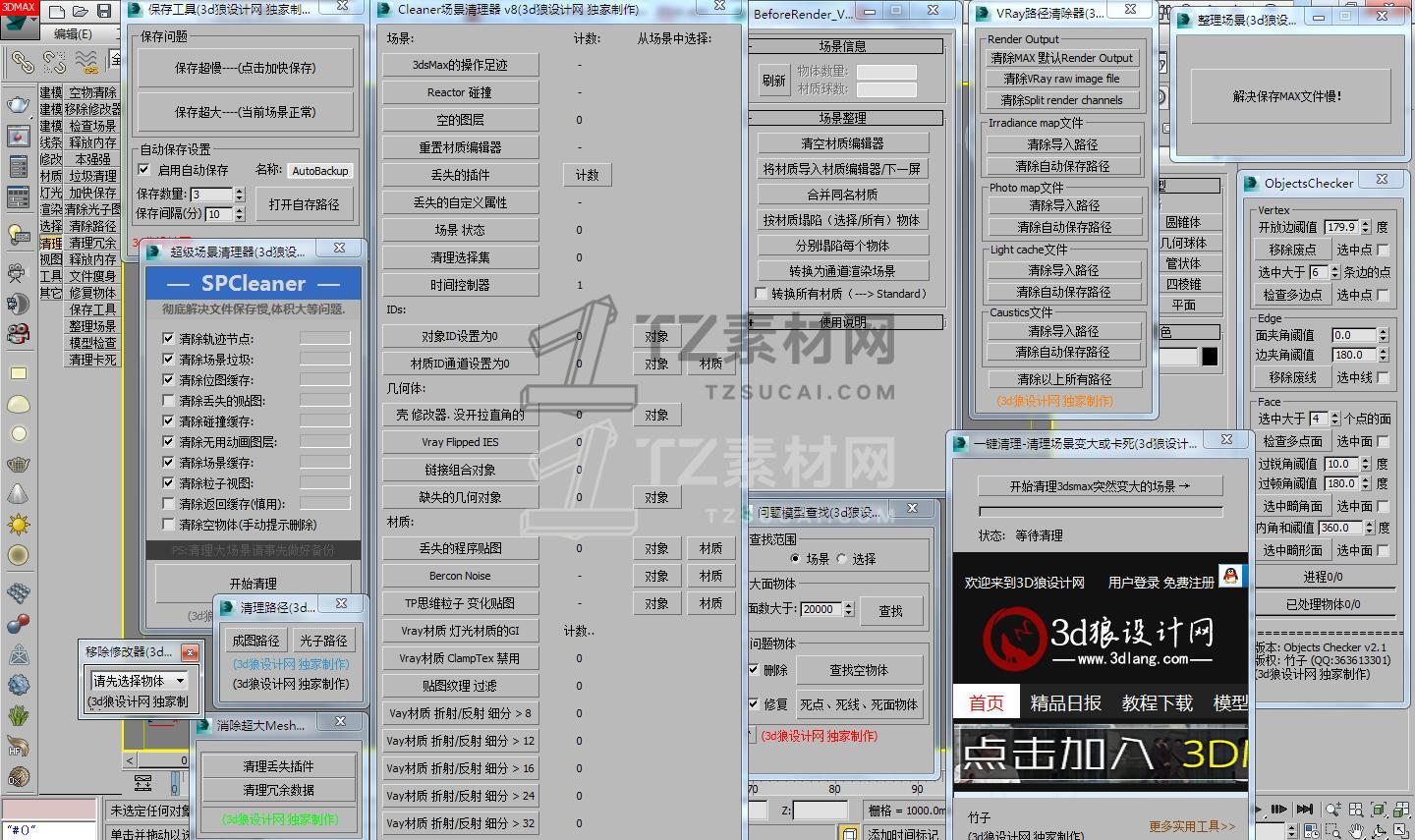Click the 开始清理 button in SPCleaner
Image resolution: width=1415 pixels, height=840 pixels.
click(x=254, y=583)
